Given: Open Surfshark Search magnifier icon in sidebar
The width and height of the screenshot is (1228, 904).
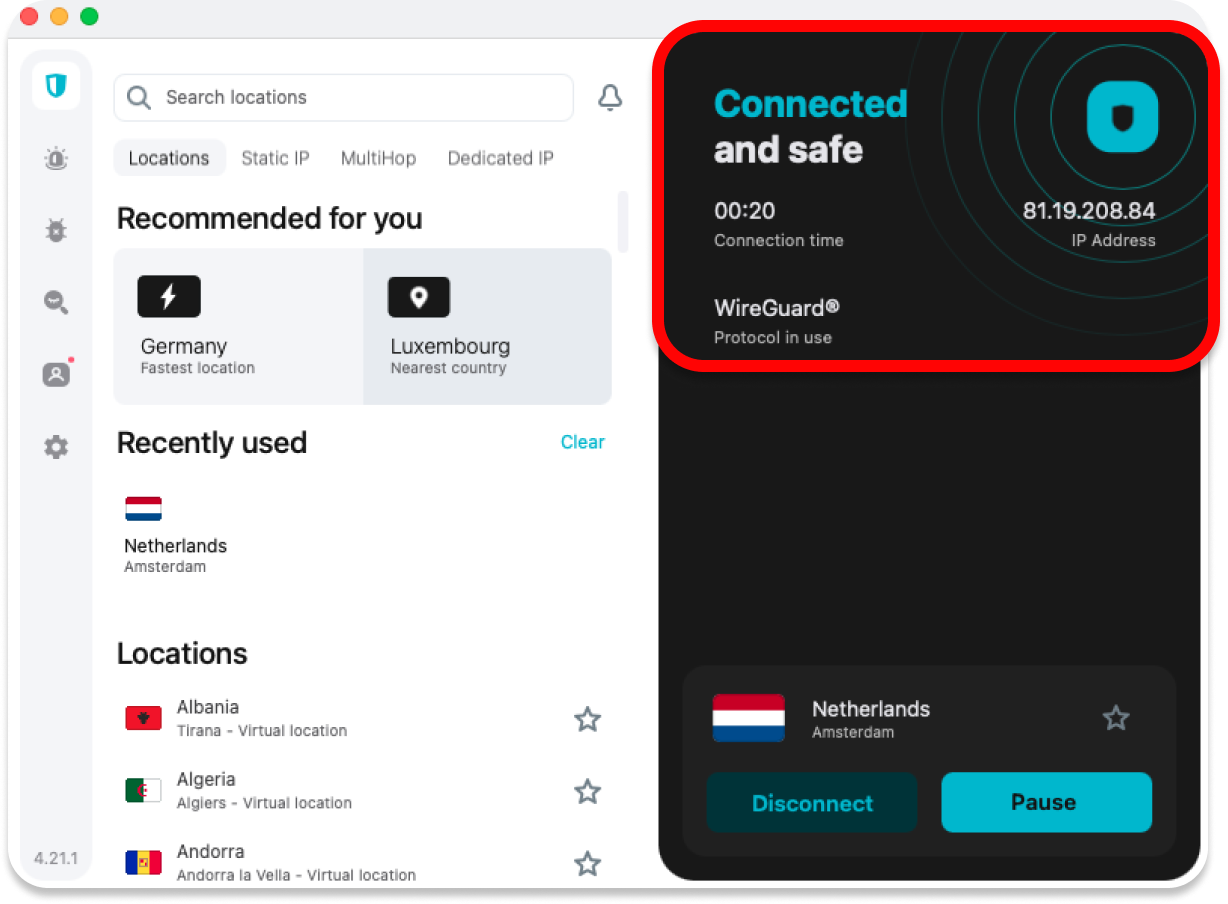Looking at the screenshot, I should click(56, 302).
